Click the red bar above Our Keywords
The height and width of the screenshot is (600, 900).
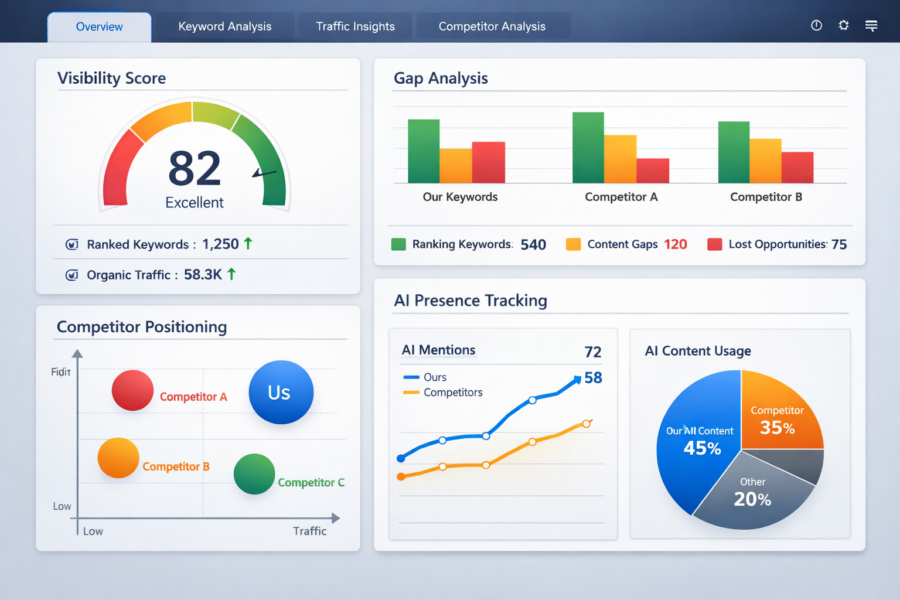pos(488,162)
